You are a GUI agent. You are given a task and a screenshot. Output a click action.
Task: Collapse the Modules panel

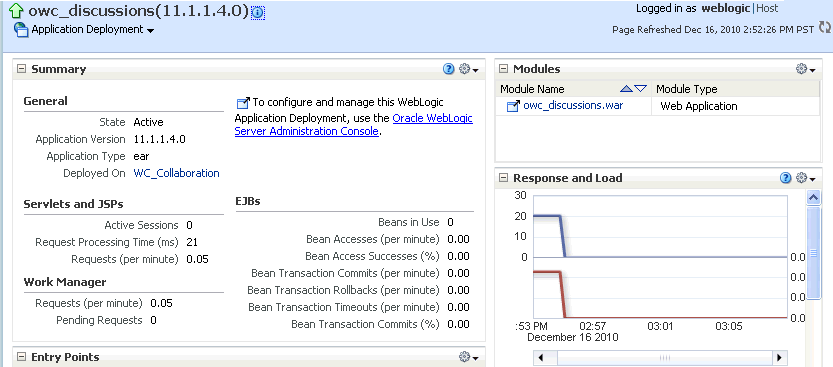(504, 69)
